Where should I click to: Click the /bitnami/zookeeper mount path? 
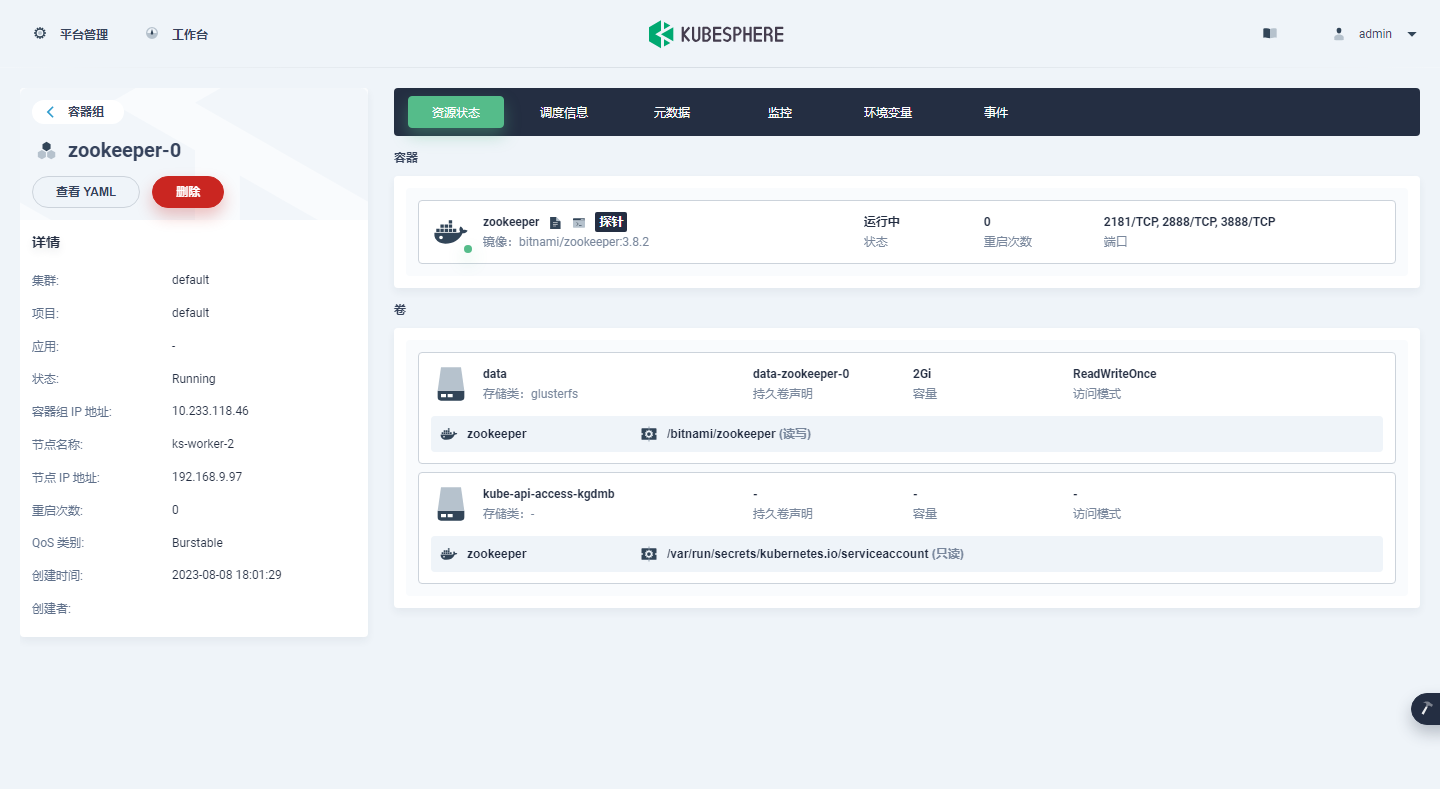721,434
